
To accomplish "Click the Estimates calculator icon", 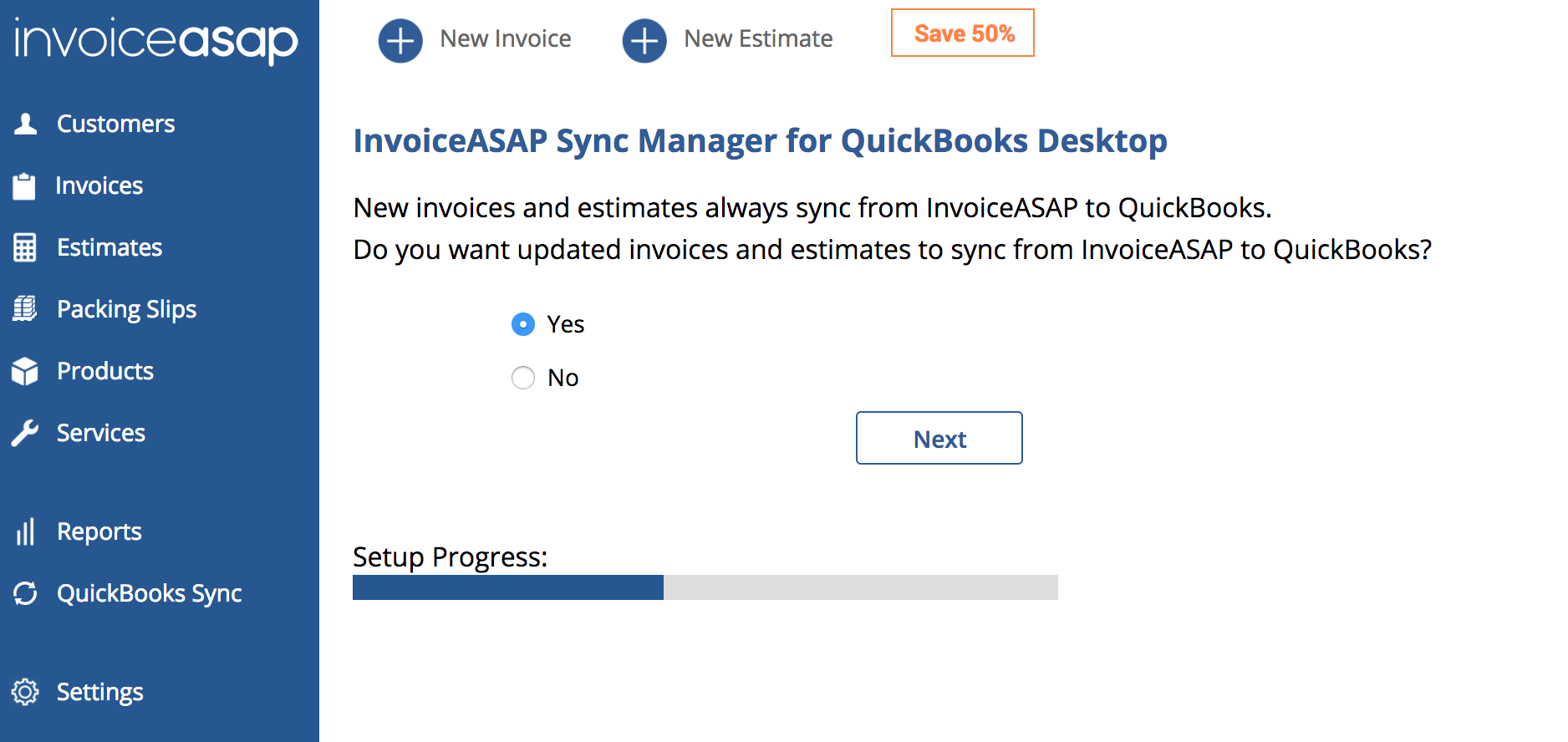I will [x=25, y=247].
